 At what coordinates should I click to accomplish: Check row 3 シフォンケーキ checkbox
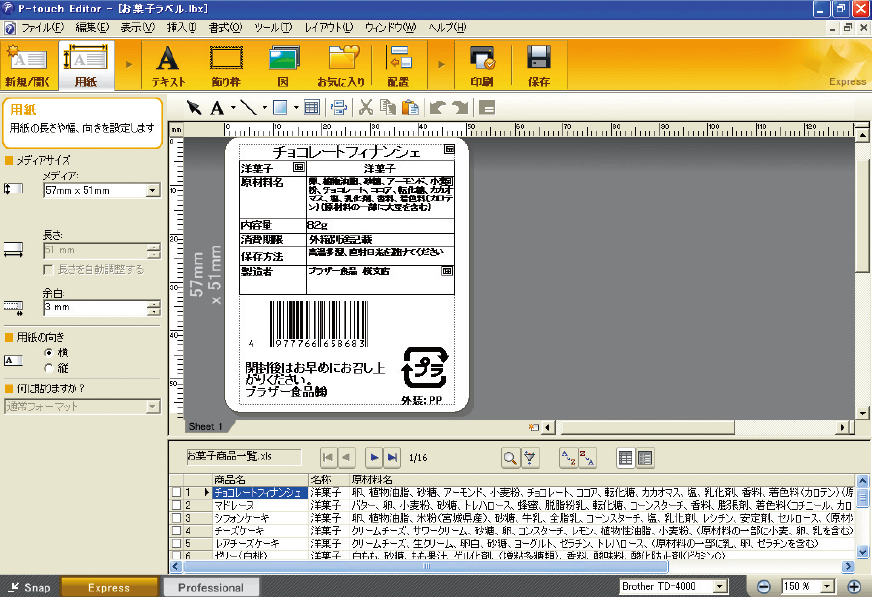176,518
